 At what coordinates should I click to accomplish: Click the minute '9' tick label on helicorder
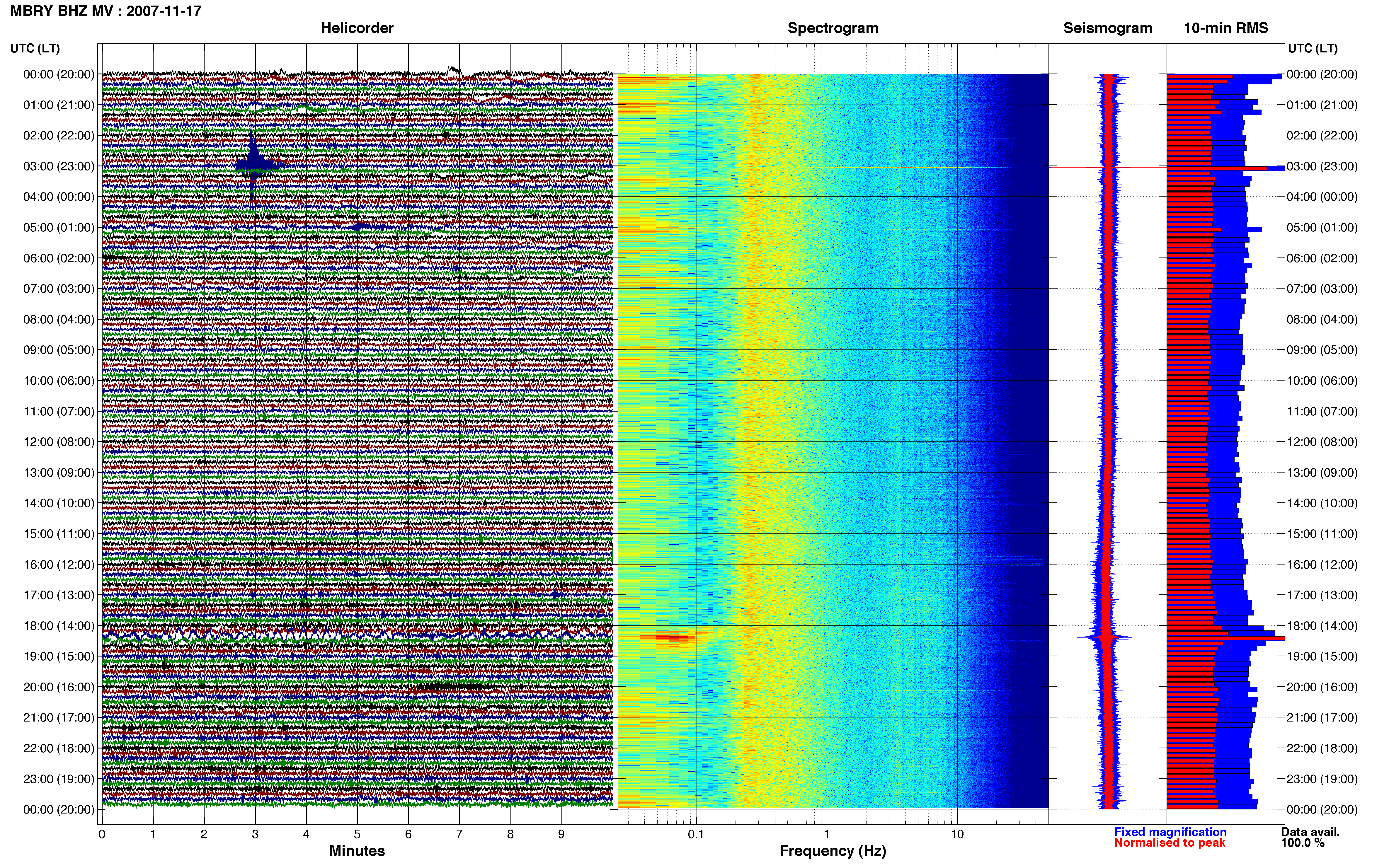click(x=561, y=834)
